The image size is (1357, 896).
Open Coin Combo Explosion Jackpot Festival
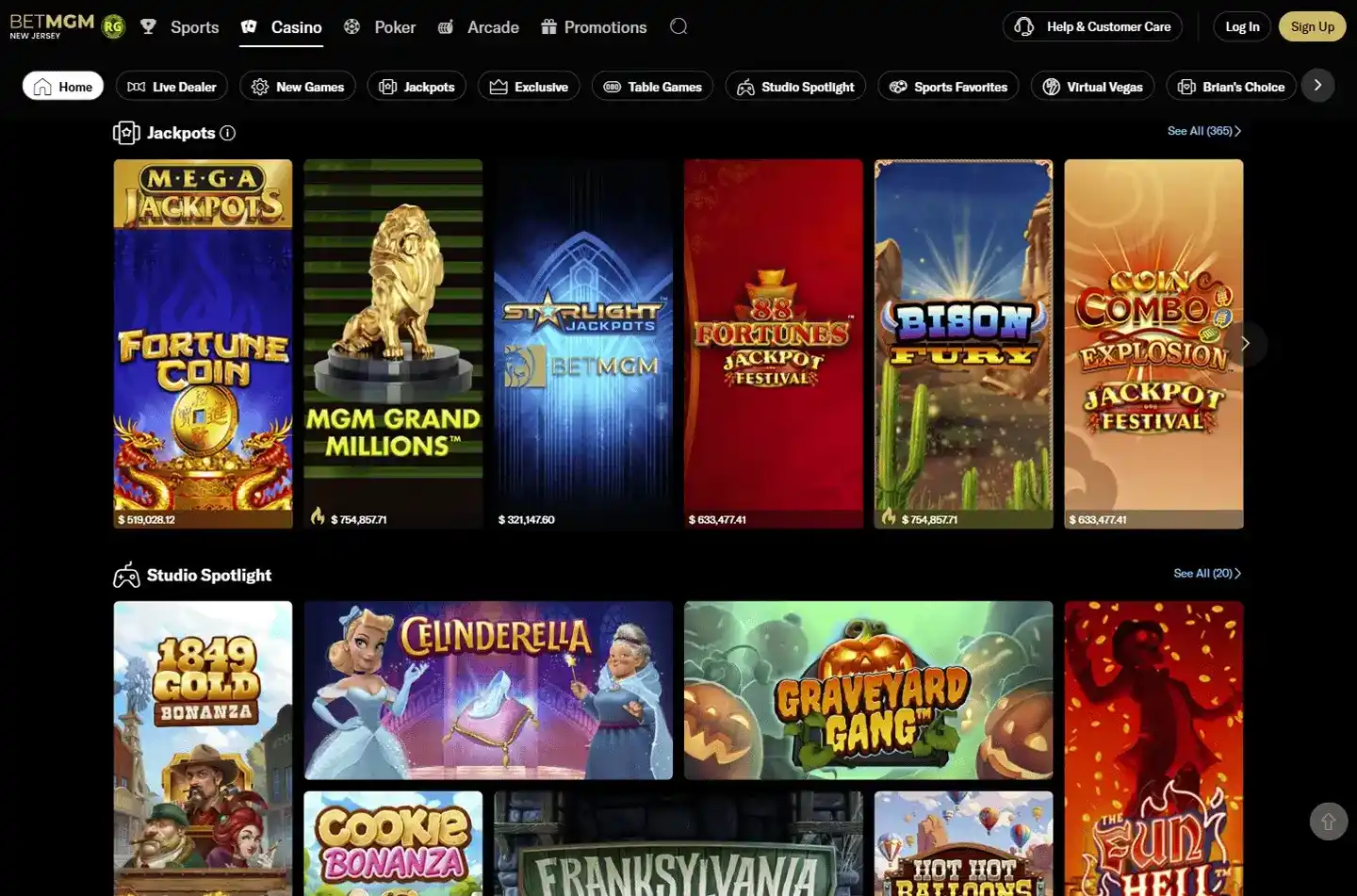pyautogui.click(x=1153, y=343)
